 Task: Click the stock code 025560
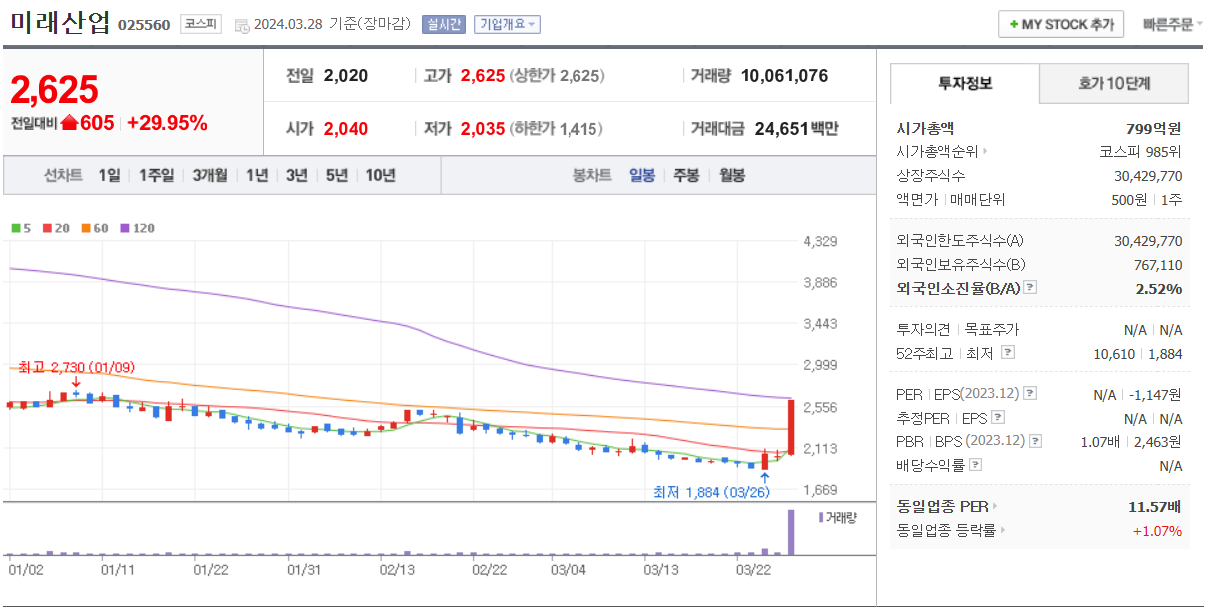click(x=144, y=25)
